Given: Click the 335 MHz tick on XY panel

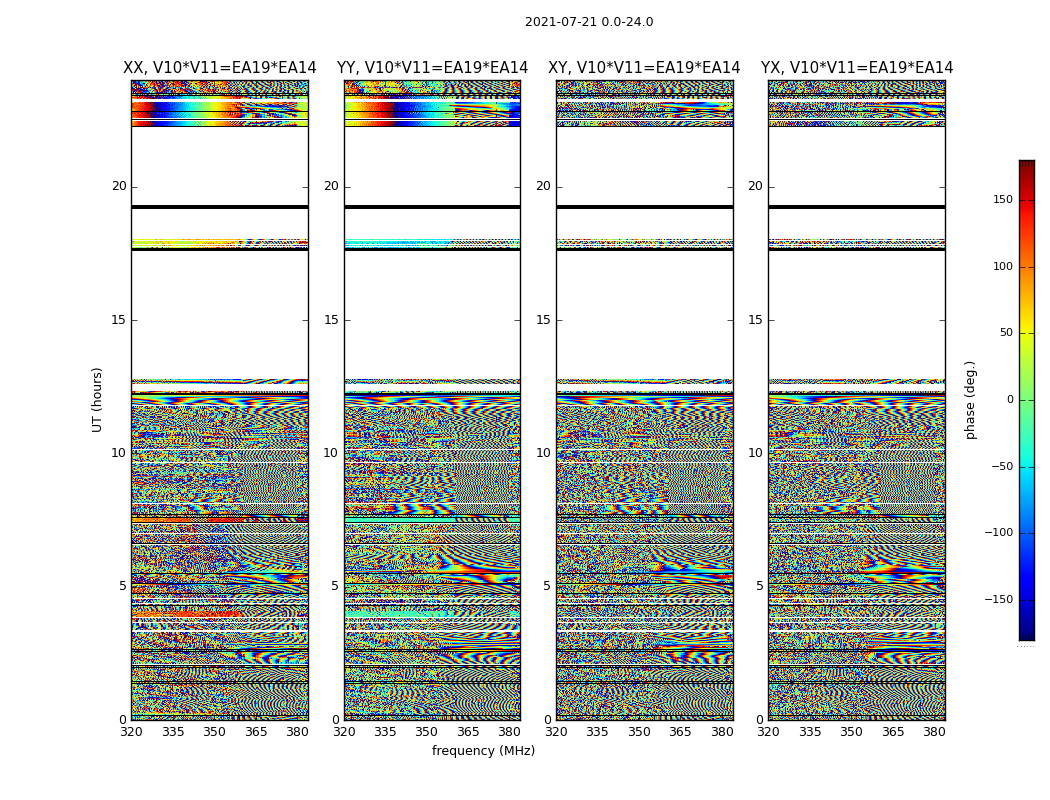Looking at the screenshot, I should pos(597,732).
